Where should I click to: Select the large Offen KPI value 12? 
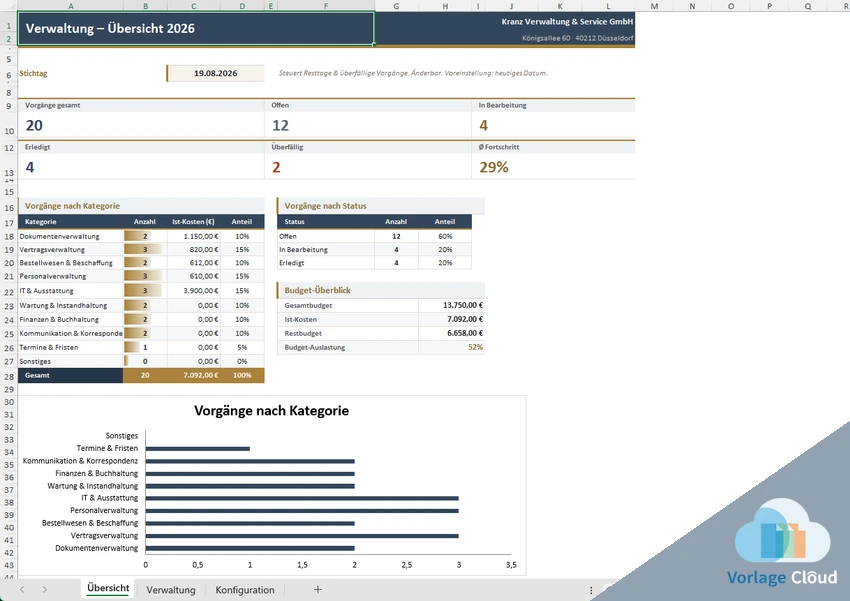[x=280, y=125]
